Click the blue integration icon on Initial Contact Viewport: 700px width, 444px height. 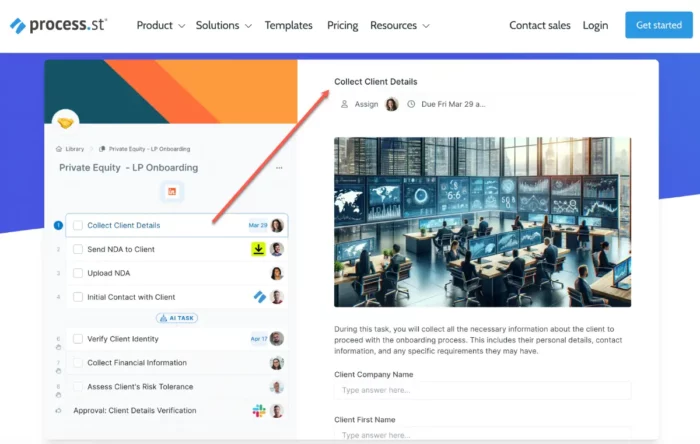[x=258, y=297]
